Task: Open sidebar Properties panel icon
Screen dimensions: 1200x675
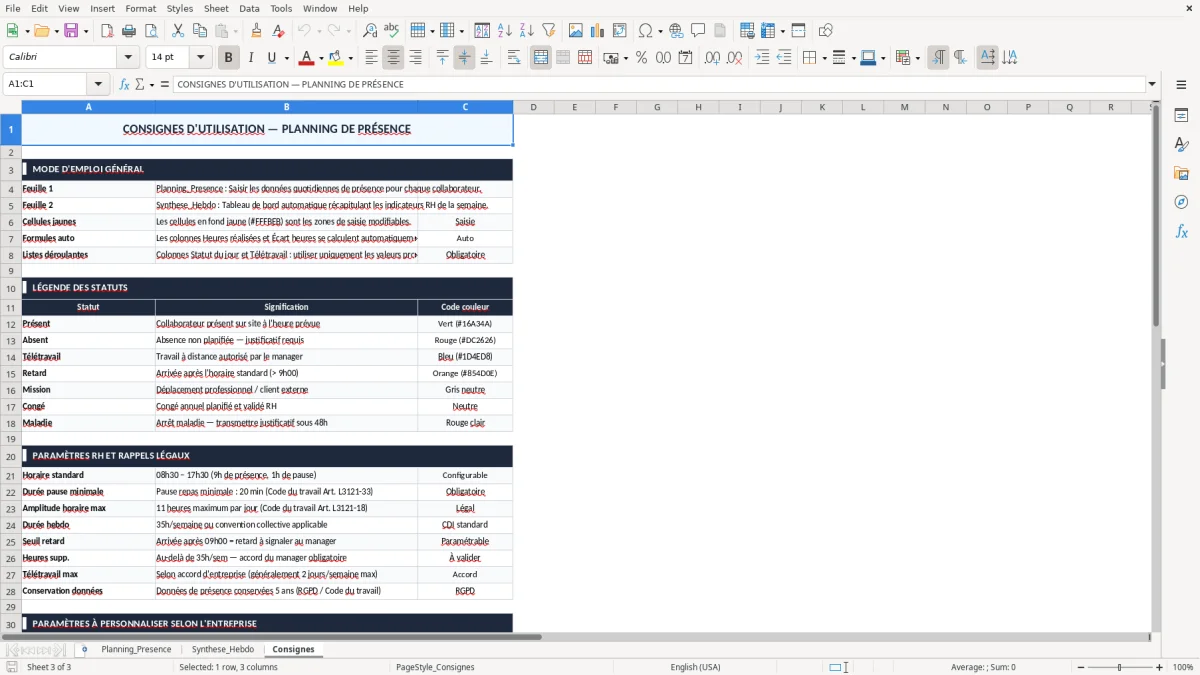Action: click(x=1181, y=115)
